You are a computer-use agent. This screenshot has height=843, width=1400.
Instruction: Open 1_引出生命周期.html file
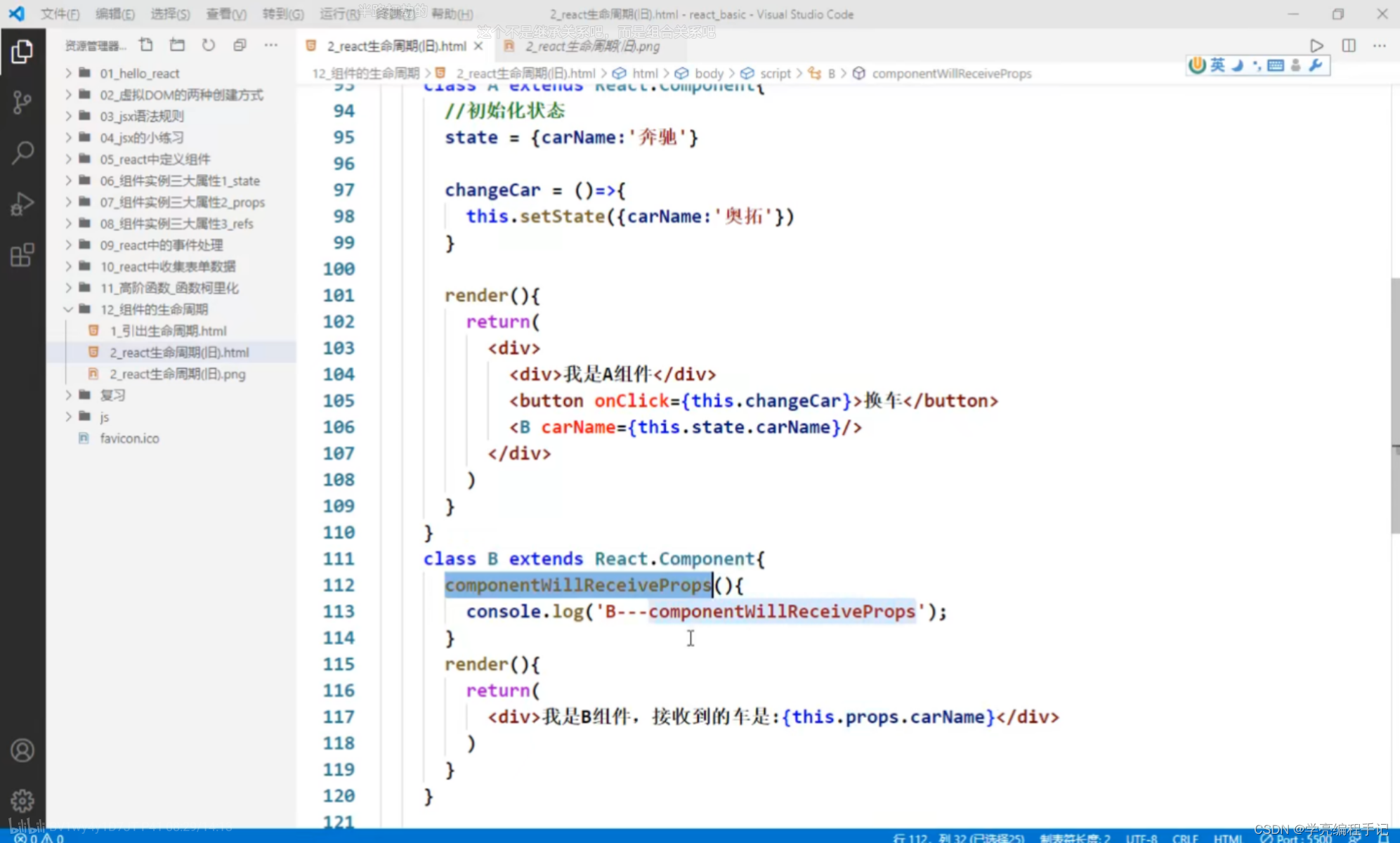point(171,331)
